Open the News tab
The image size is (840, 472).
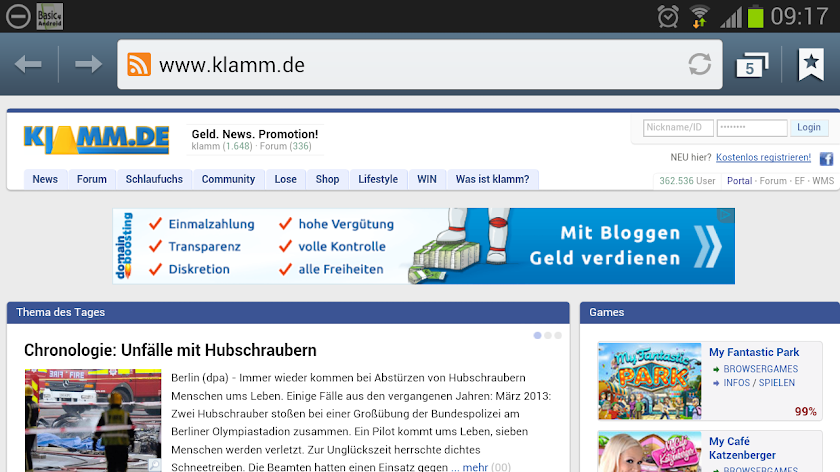pos(45,179)
